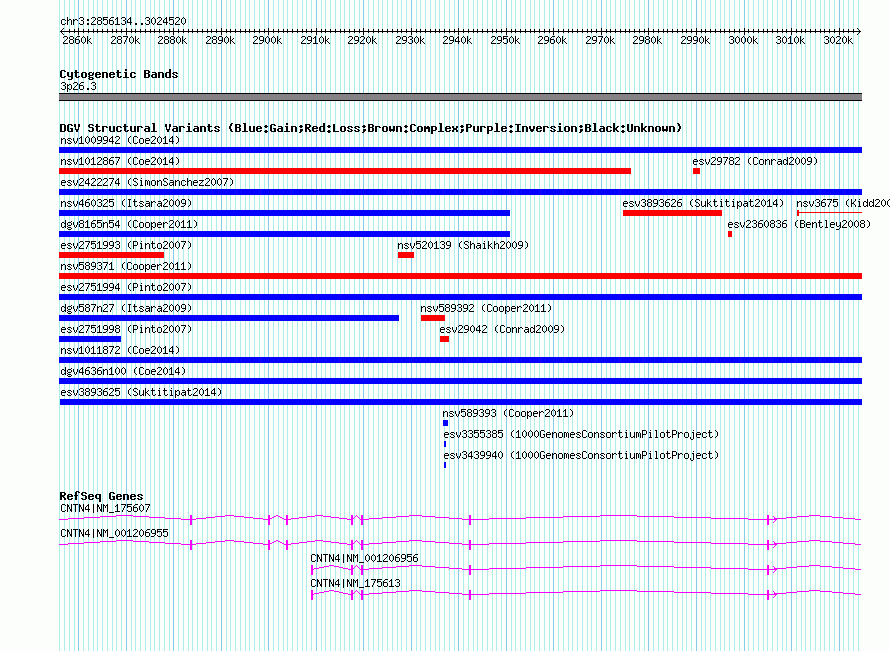Click the red bar under esv3893626
The height and width of the screenshot is (651, 890).
pos(672,213)
